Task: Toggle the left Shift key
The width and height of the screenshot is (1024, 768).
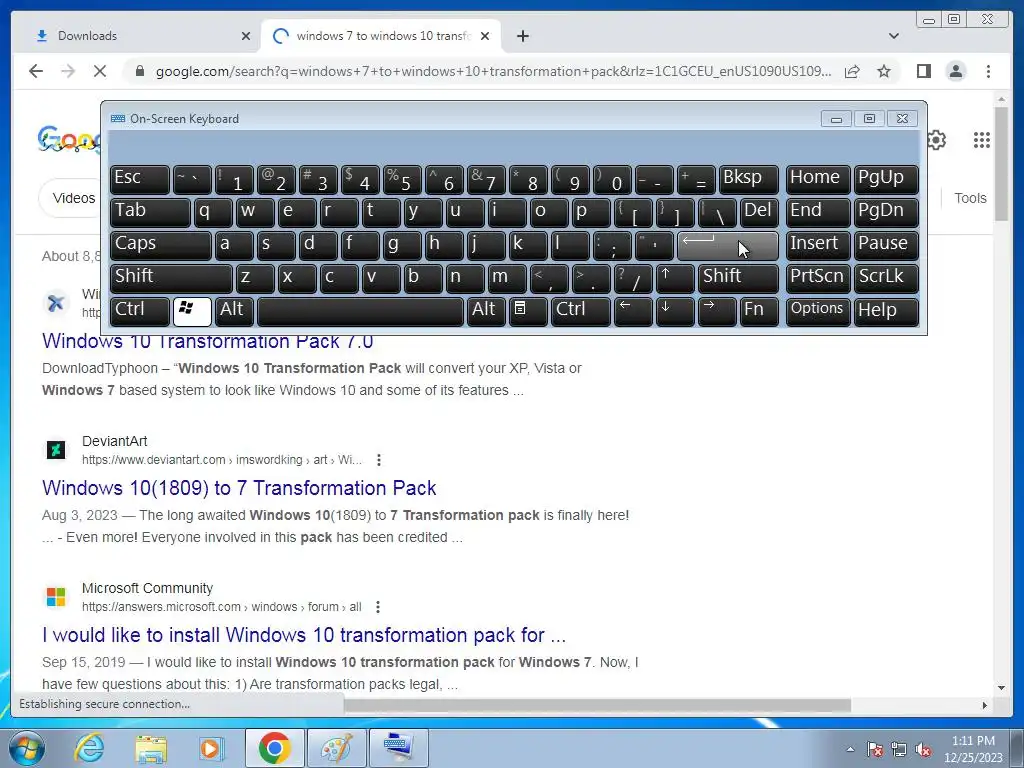Action: [171, 278]
